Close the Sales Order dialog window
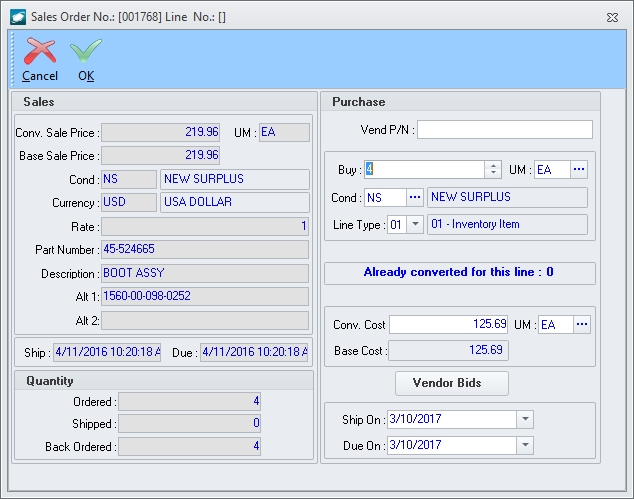This screenshot has height=499, width=634. point(612,17)
